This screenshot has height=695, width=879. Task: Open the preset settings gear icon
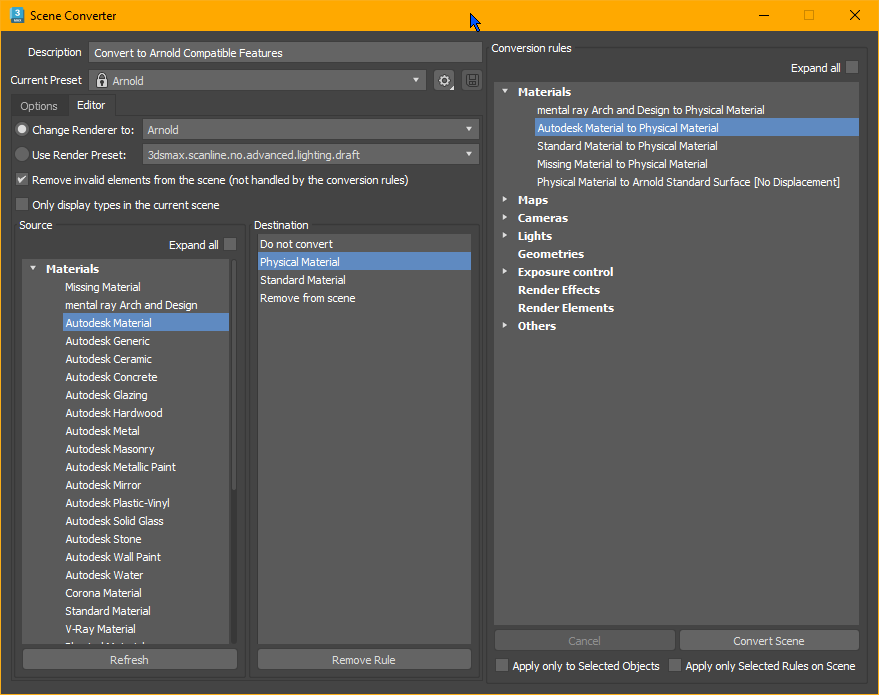click(444, 81)
